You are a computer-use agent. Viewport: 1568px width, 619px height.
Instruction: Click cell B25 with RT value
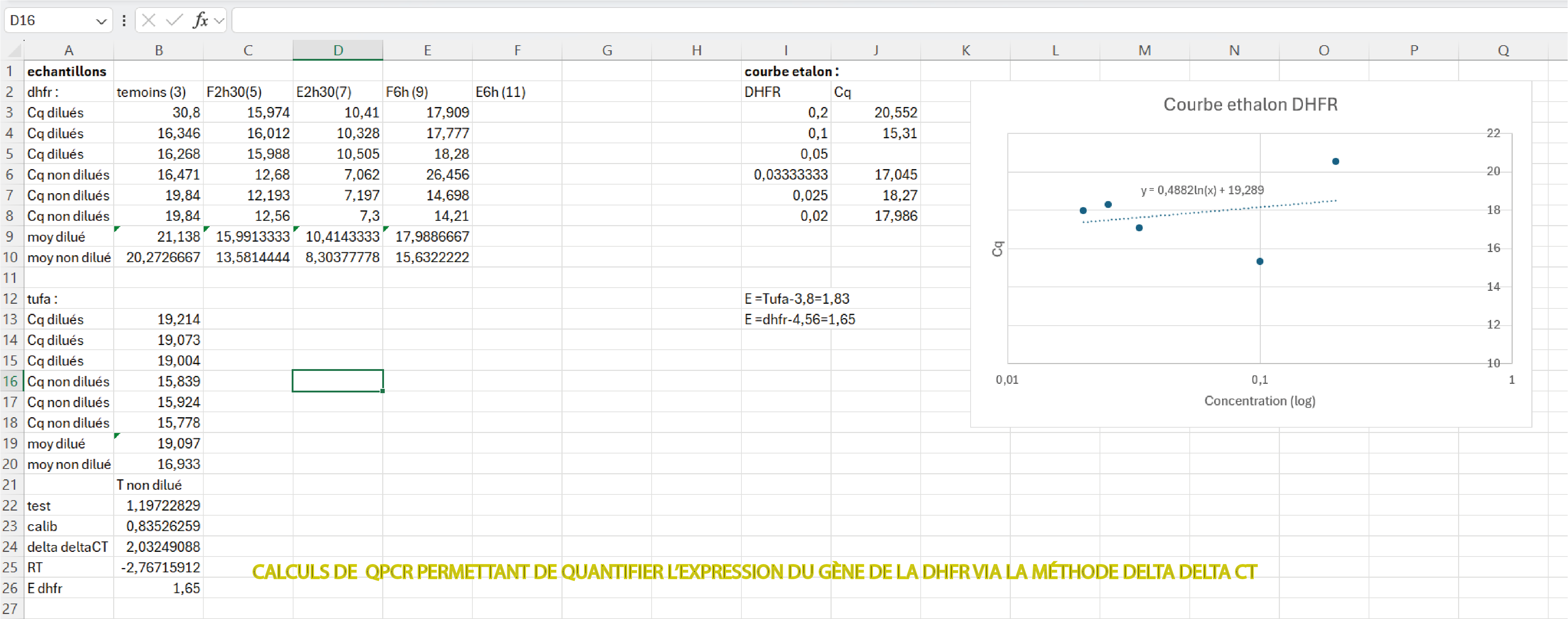159,567
